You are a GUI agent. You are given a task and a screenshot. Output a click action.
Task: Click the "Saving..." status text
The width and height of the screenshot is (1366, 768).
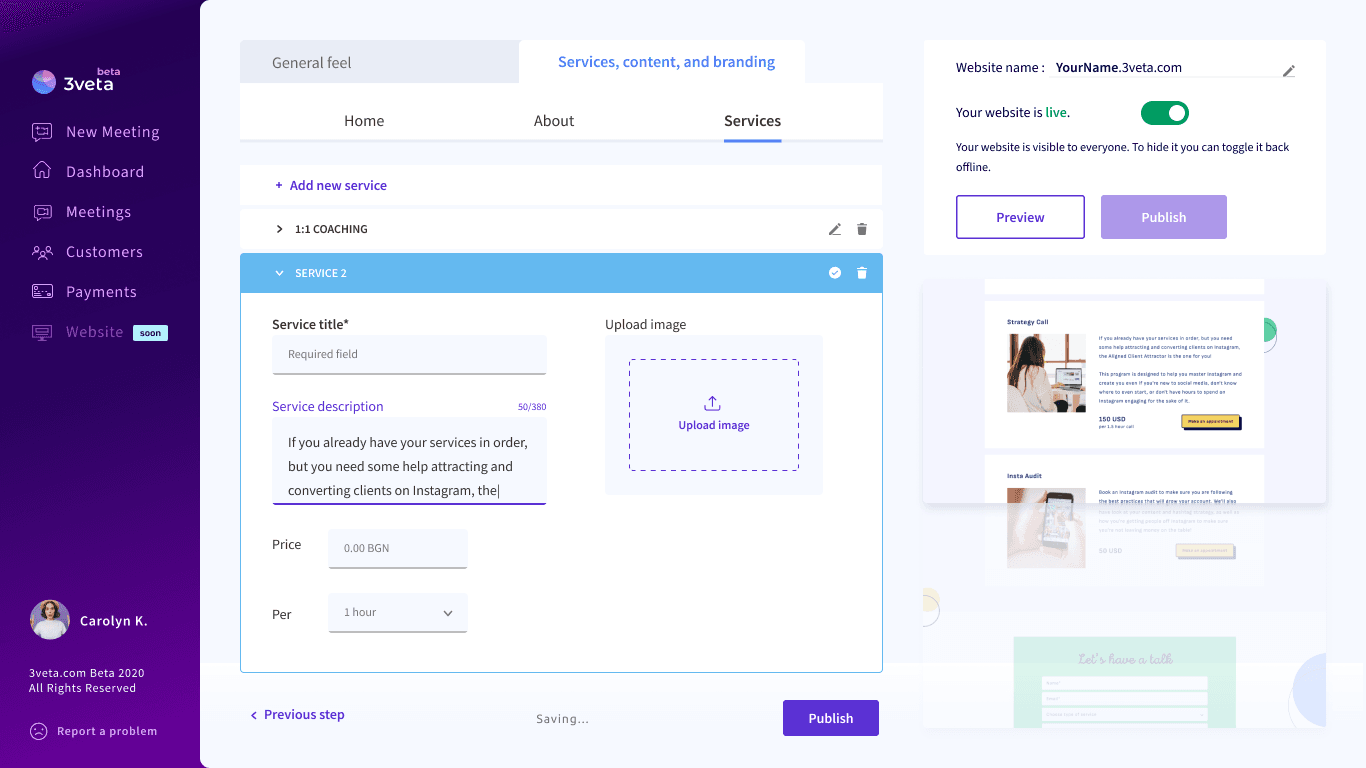point(562,719)
